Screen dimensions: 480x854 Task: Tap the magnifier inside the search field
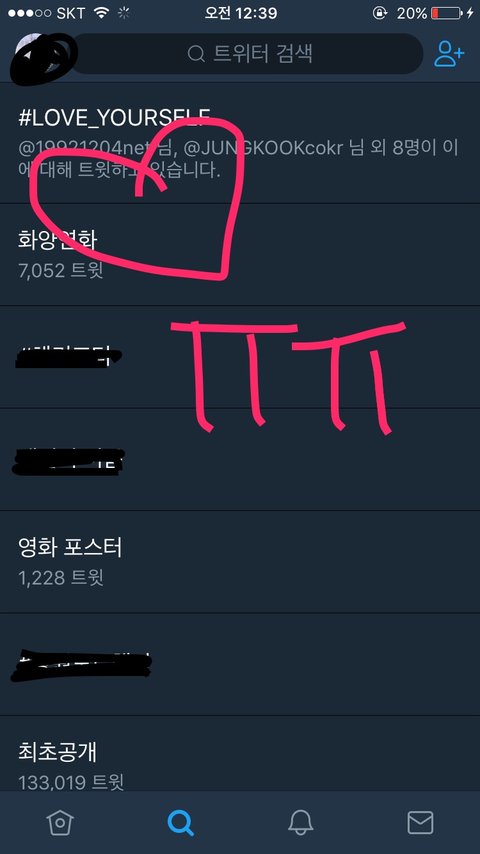(x=196, y=54)
